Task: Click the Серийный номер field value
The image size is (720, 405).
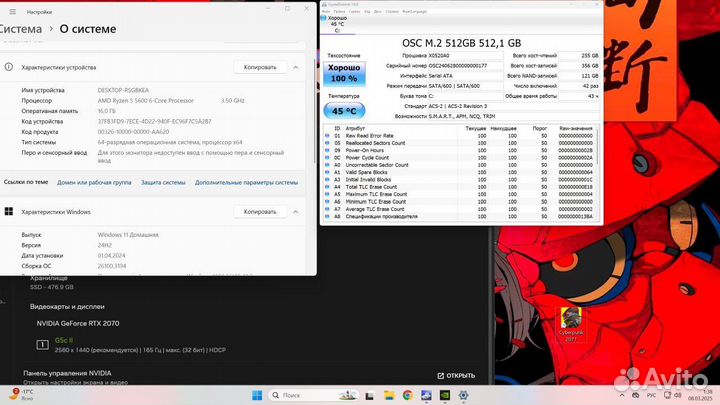Action: pos(466,66)
